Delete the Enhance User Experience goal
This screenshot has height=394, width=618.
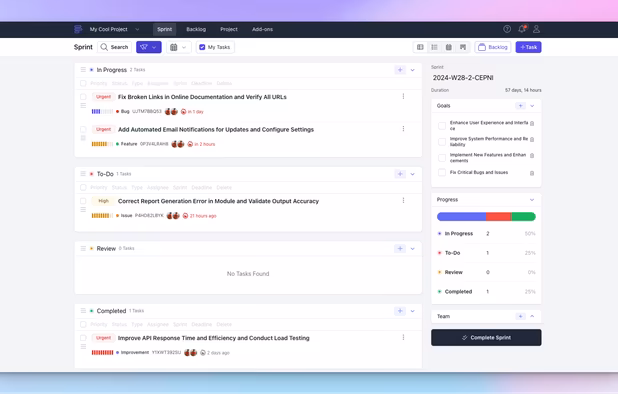tap(532, 124)
